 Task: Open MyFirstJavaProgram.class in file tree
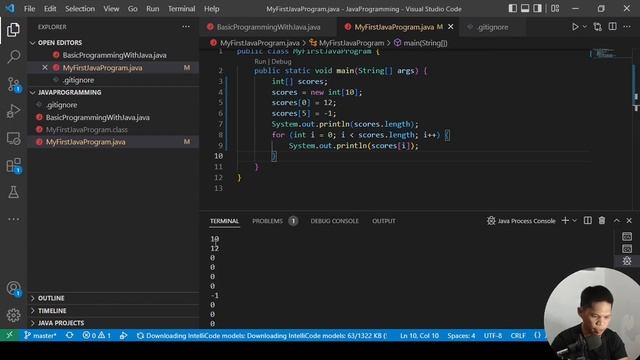pyautogui.click(x=87, y=129)
